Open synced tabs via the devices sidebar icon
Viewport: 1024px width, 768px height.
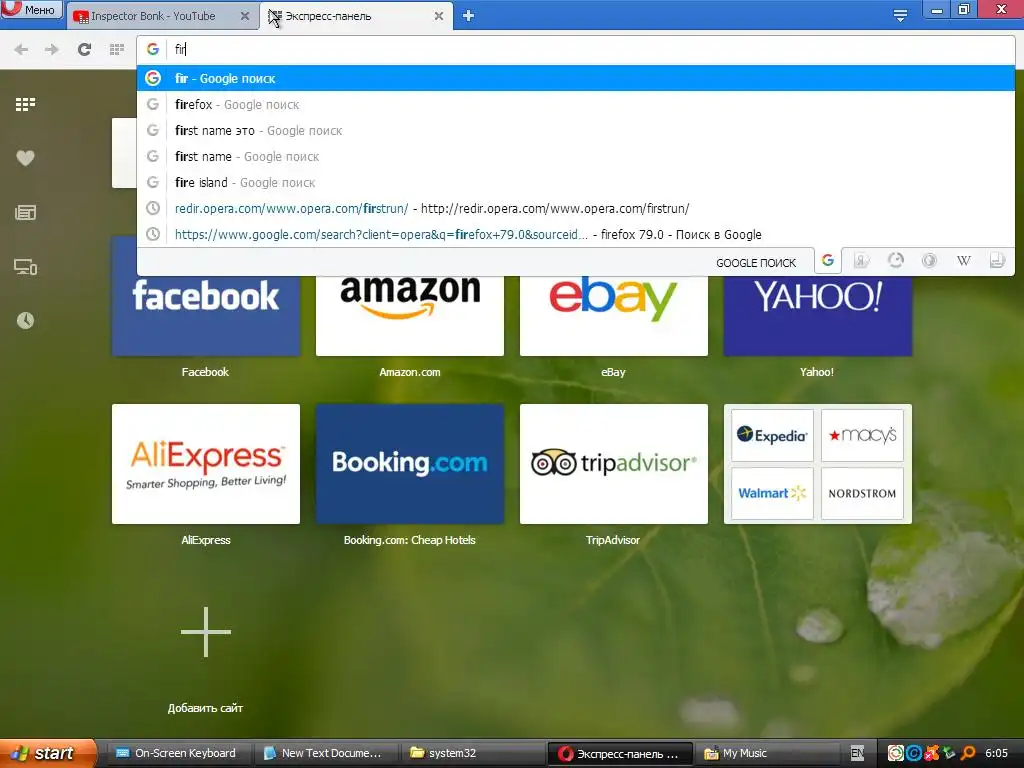coord(25,266)
